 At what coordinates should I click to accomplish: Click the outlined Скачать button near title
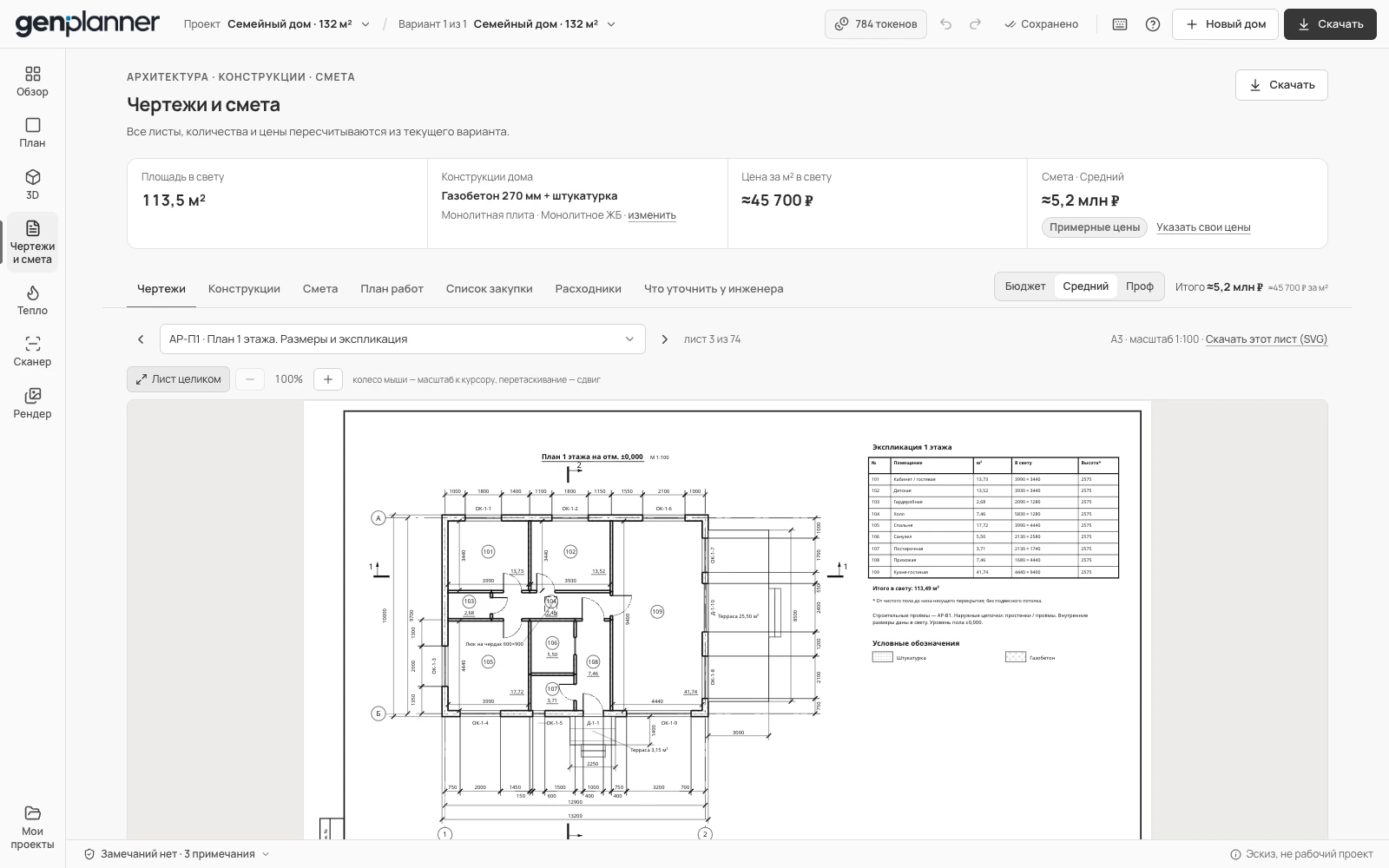click(x=1281, y=85)
